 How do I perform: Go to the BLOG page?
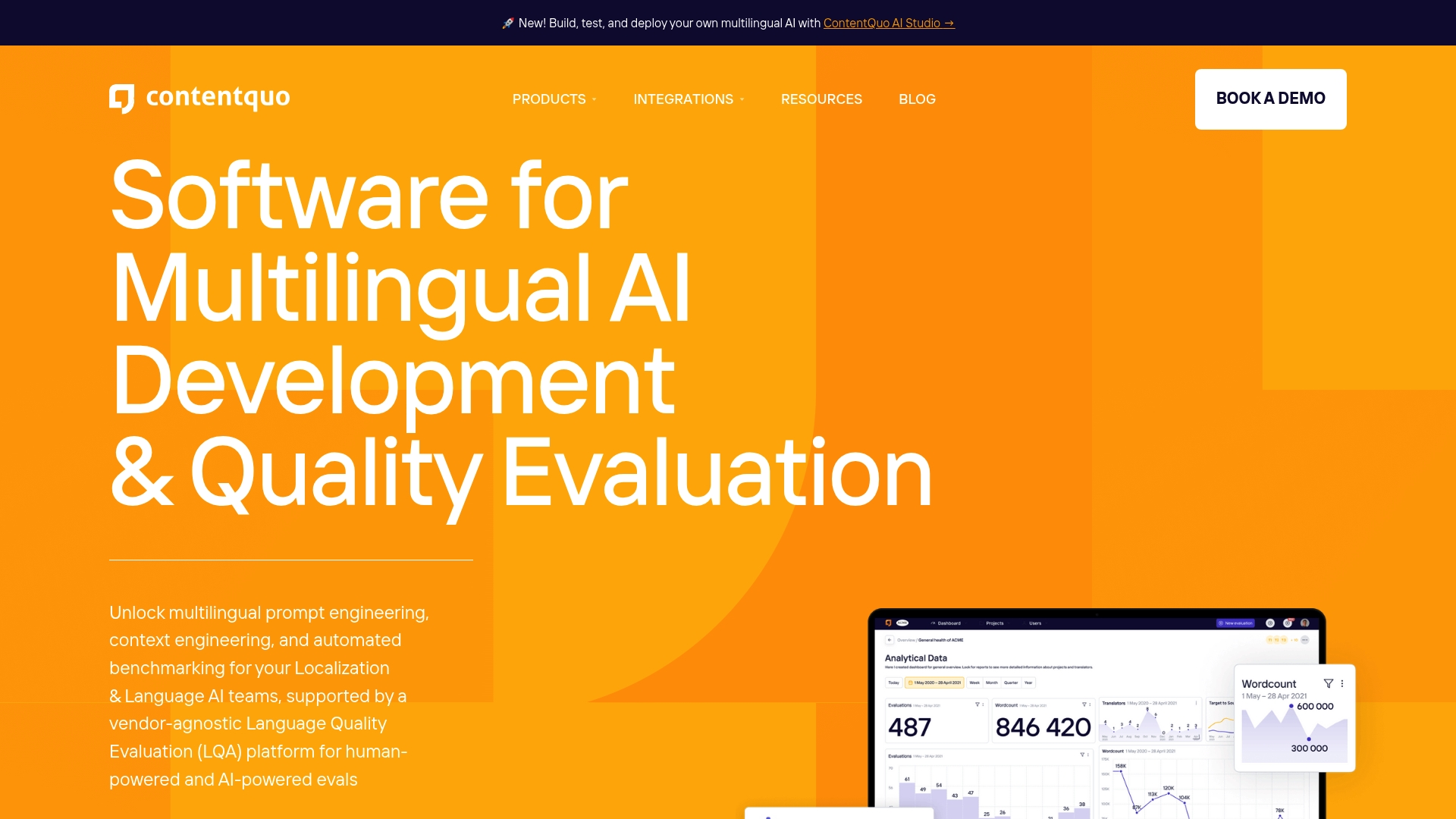[x=917, y=99]
